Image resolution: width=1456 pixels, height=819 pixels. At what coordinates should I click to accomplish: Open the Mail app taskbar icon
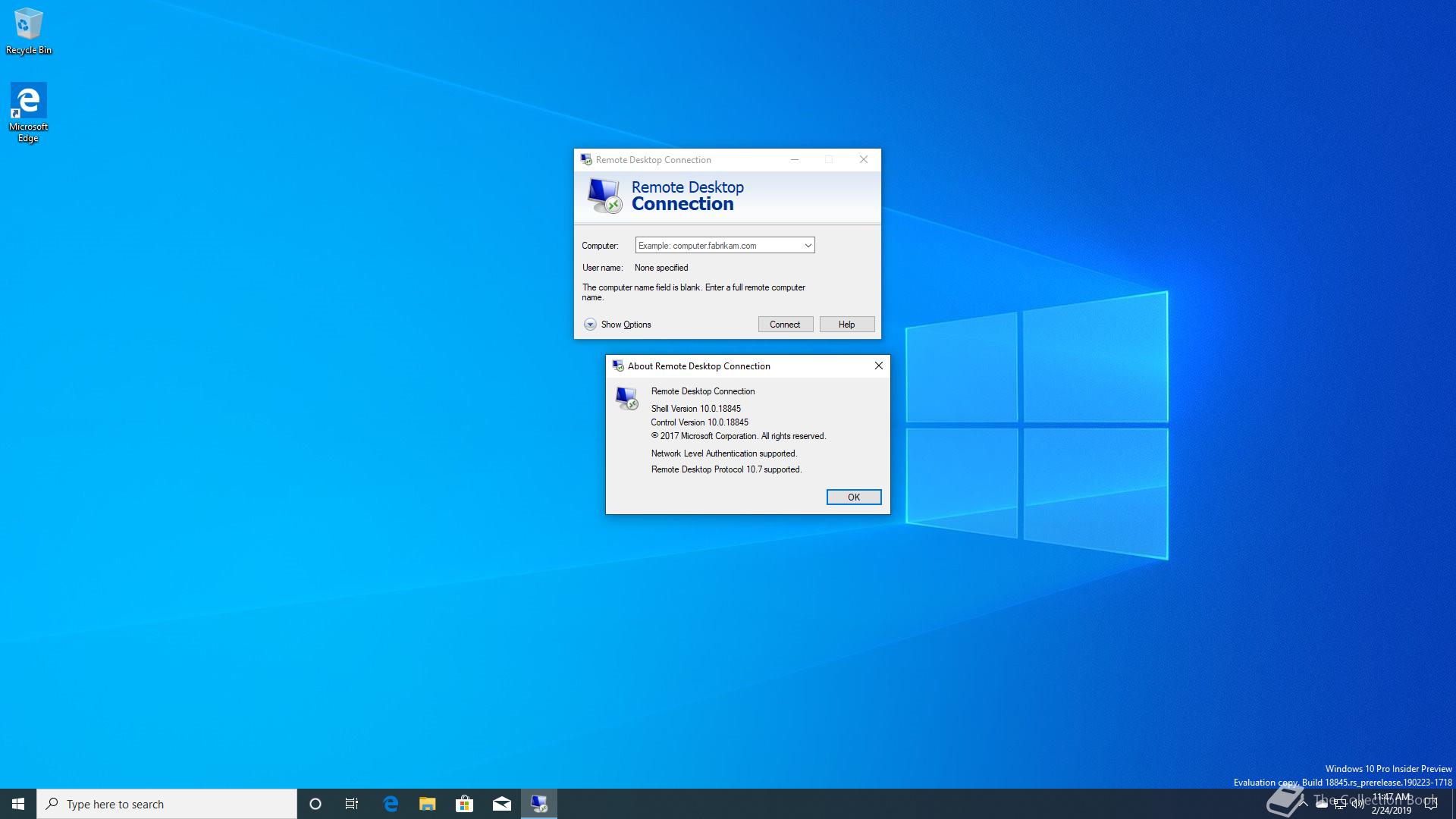501,804
